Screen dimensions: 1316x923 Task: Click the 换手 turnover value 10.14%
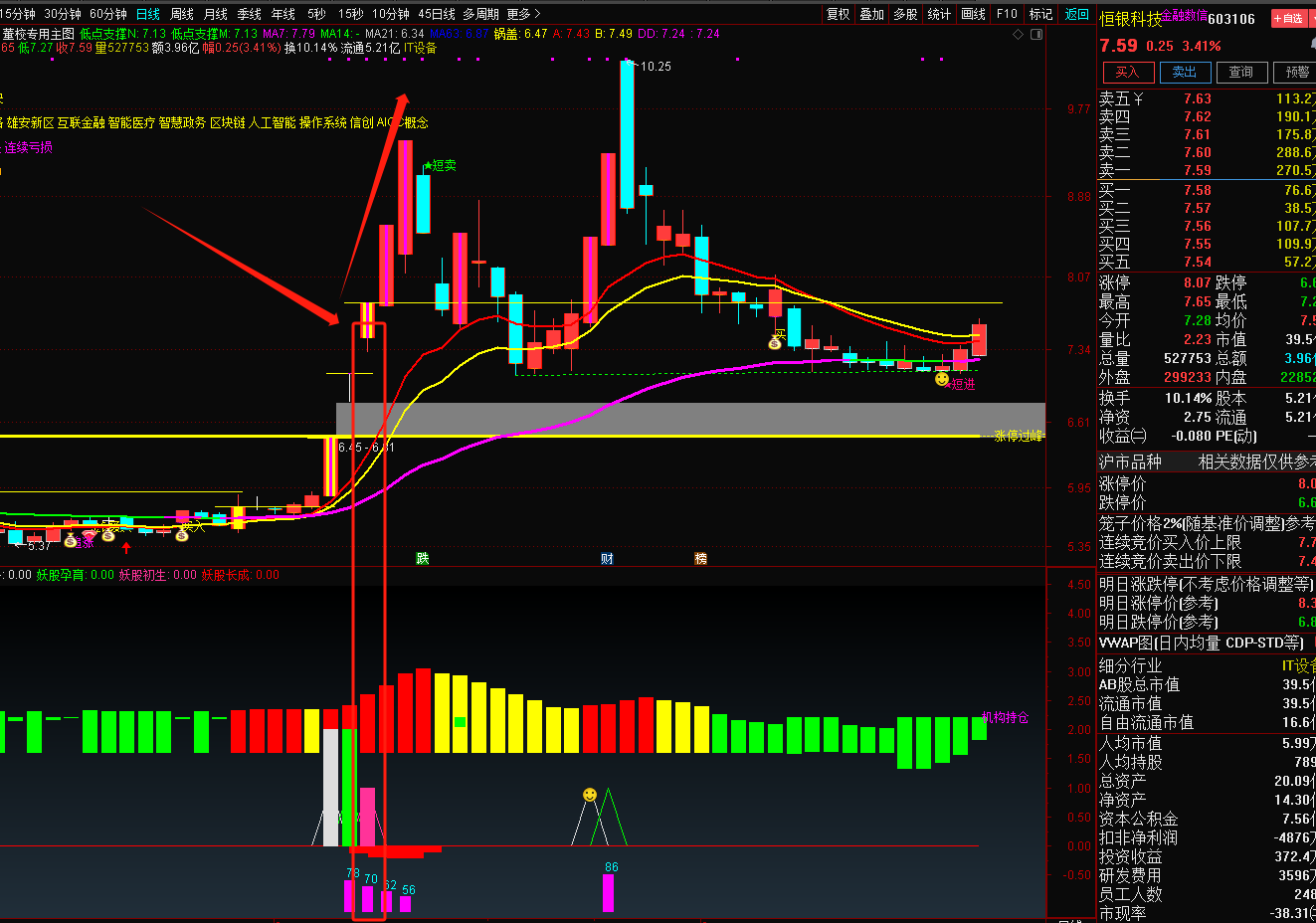click(x=1189, y=398)
